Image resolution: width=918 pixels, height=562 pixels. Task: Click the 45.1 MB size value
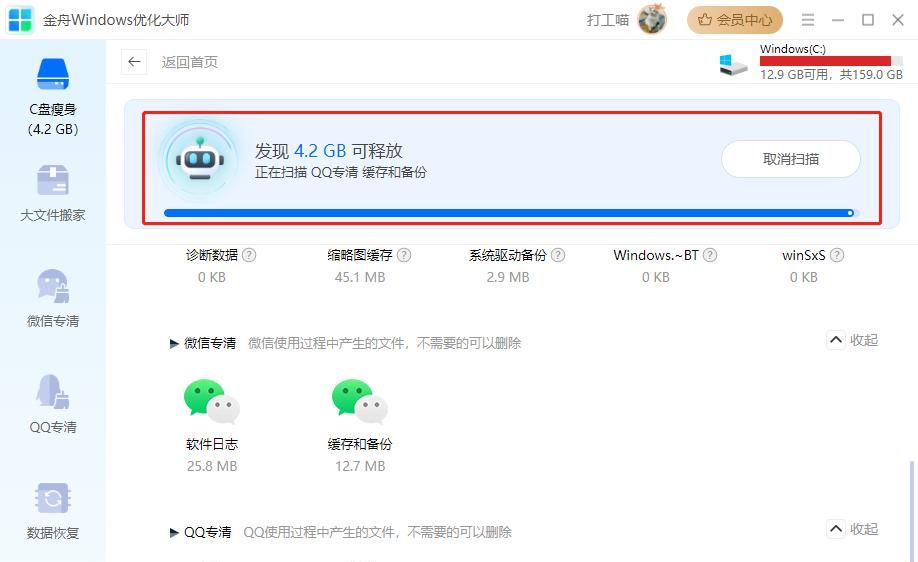[359, 277]
